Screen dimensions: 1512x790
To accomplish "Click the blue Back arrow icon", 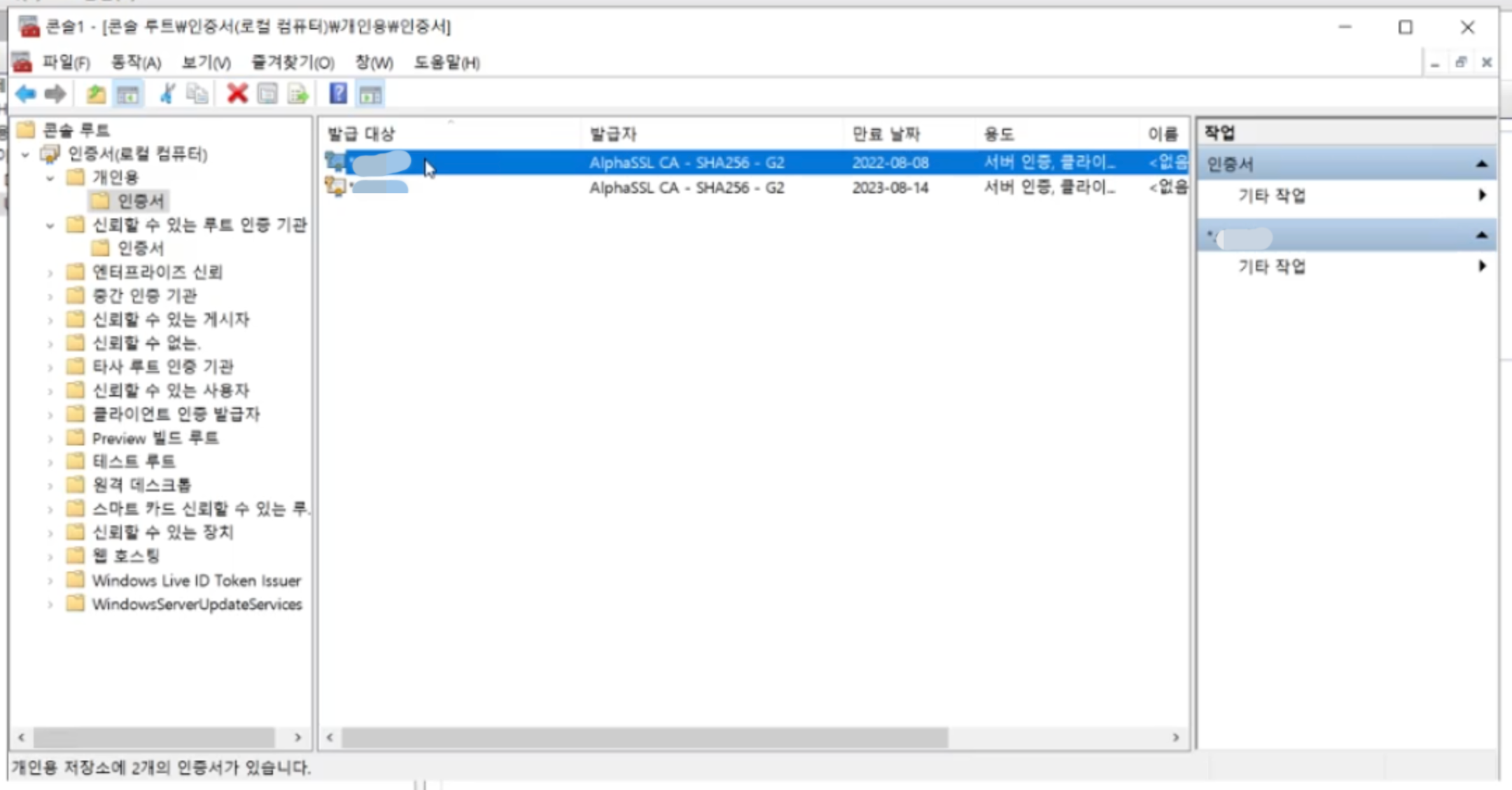I will pyautogui.click(x=26, y=93).
